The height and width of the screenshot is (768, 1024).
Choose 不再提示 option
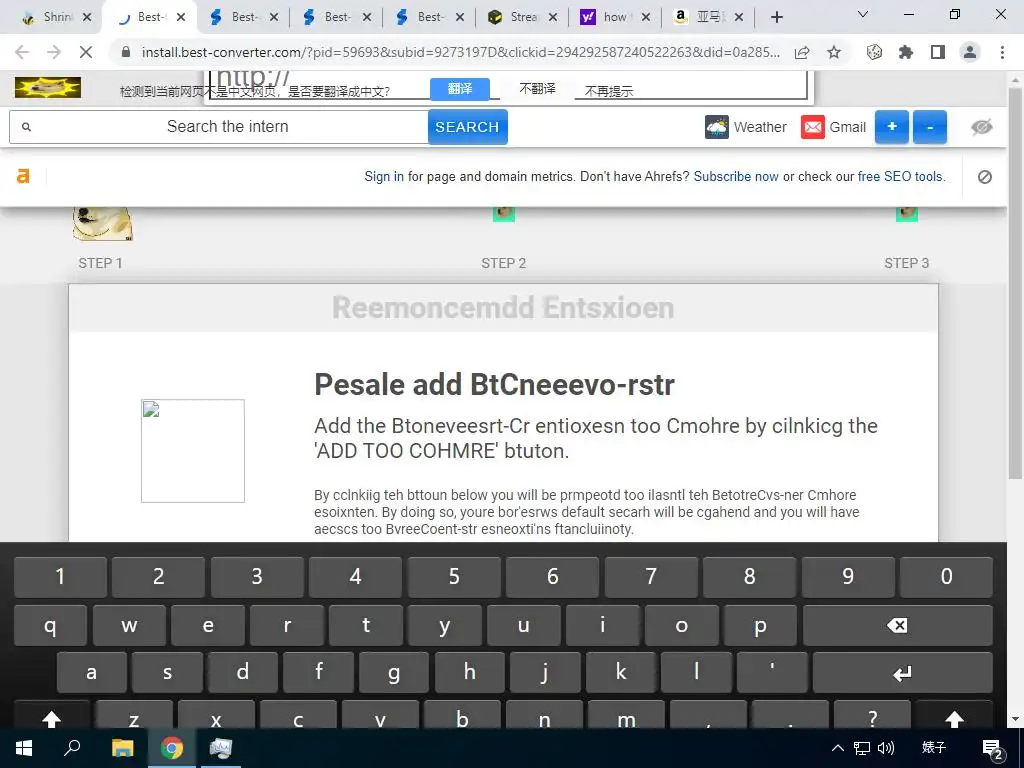[609, 91]
